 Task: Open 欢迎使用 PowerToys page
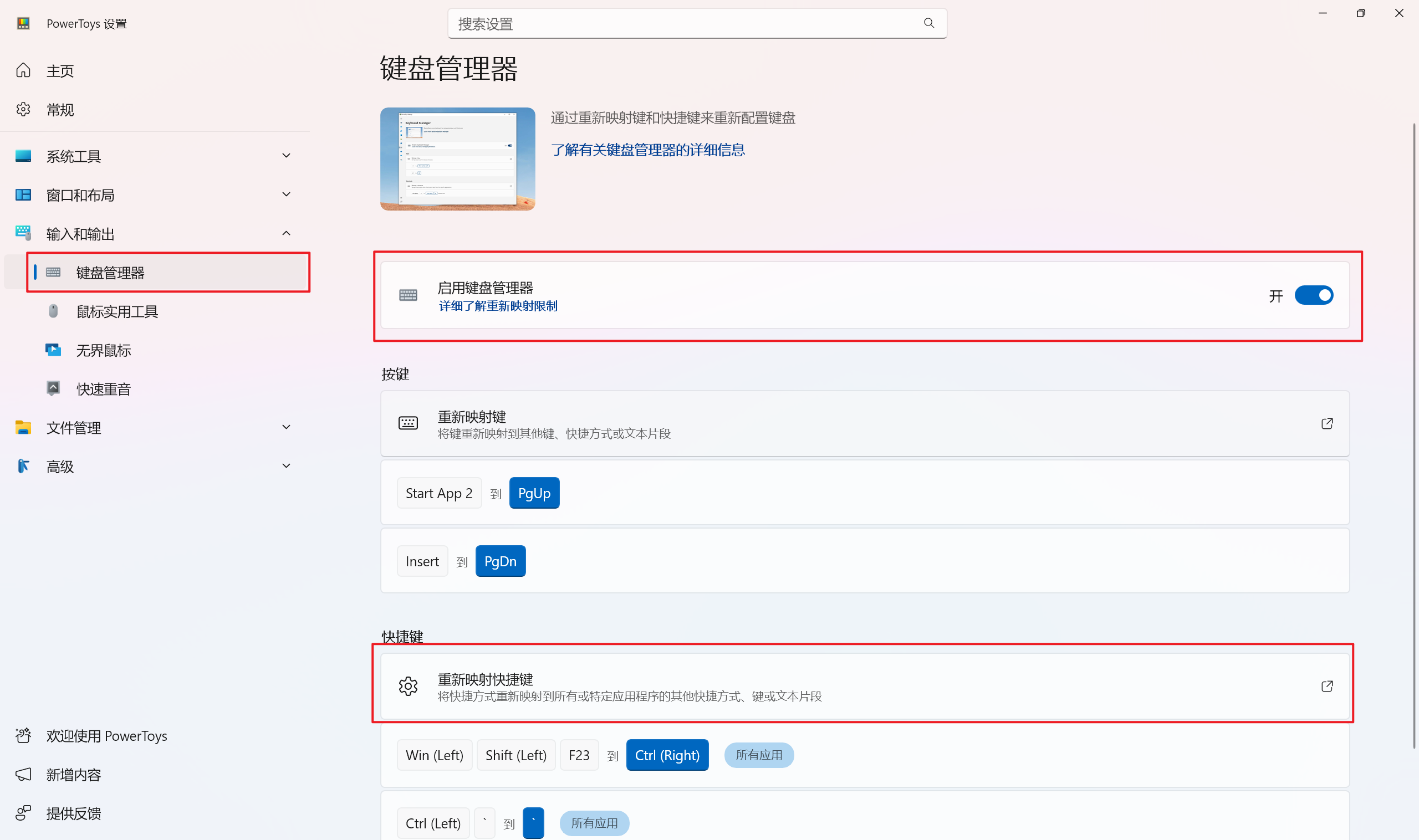(x=106, y=735)
